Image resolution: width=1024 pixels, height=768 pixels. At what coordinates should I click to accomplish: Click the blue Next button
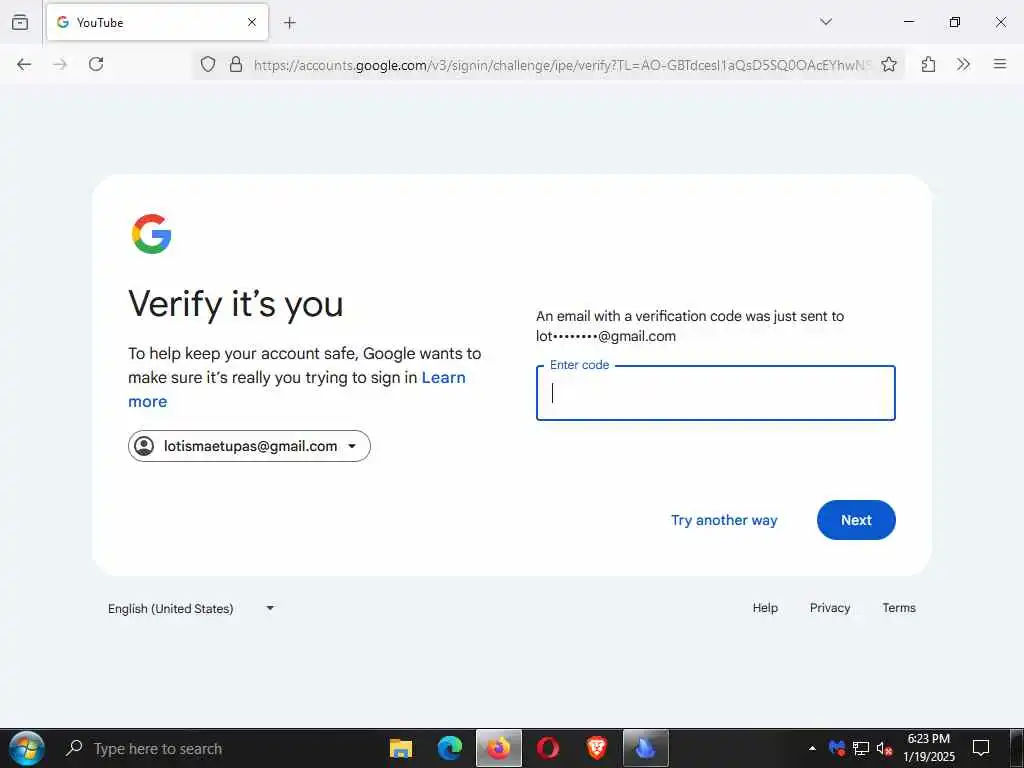coord(856,520)
